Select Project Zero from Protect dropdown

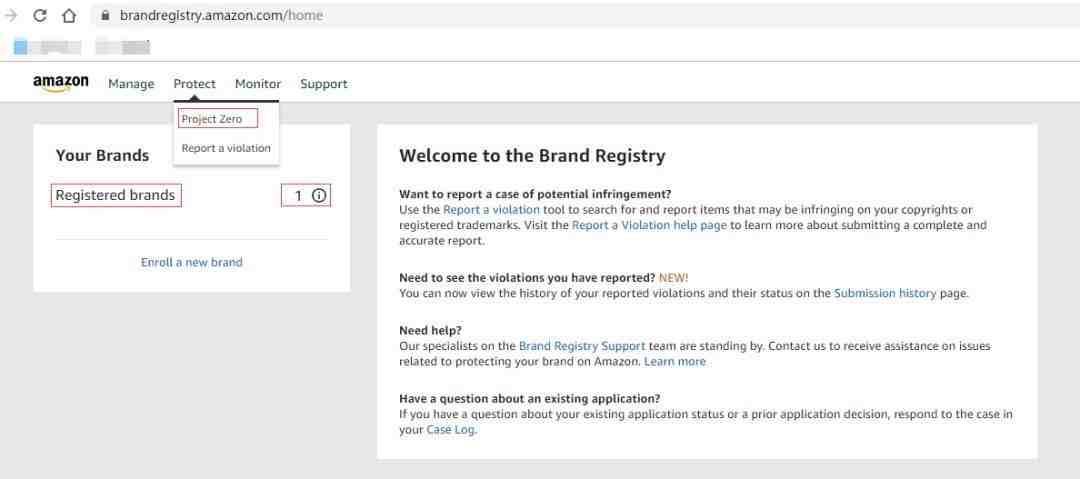(212, 119)
